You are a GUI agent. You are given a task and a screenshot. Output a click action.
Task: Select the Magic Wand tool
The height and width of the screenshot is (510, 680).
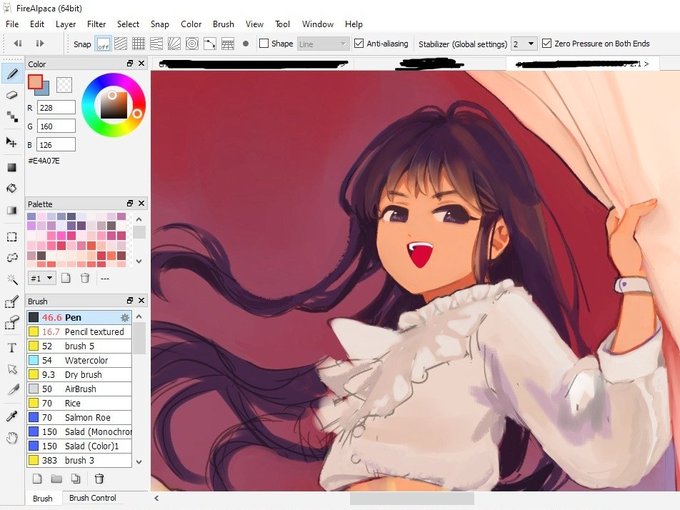click(12, 280)
